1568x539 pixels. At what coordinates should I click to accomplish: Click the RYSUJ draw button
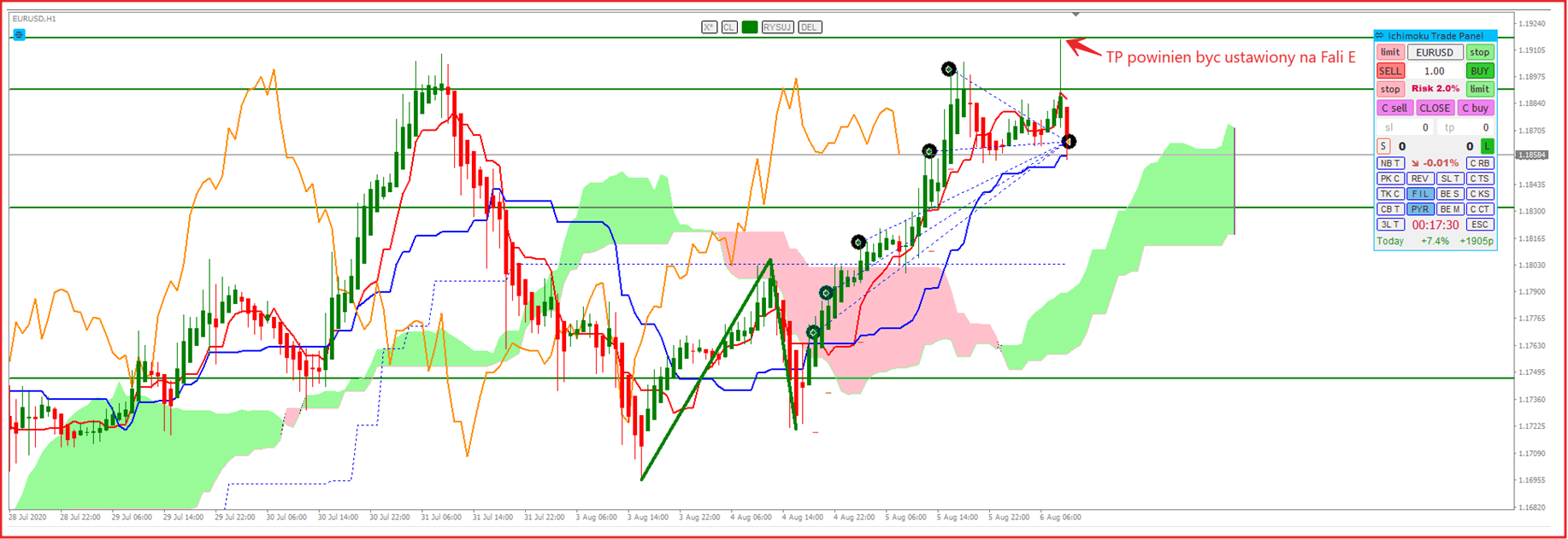pyautogui.click(x=777, y=27)
